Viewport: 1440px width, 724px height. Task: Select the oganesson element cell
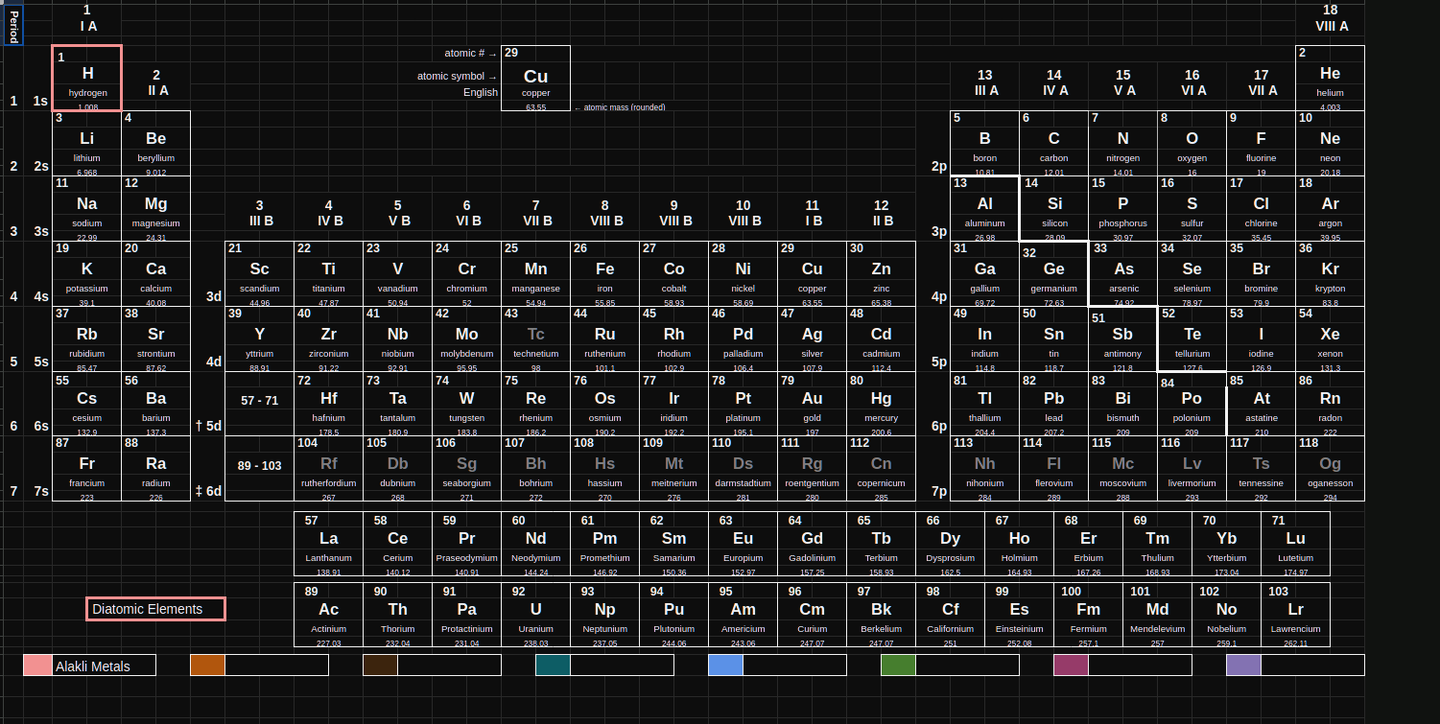point(1329,468)
